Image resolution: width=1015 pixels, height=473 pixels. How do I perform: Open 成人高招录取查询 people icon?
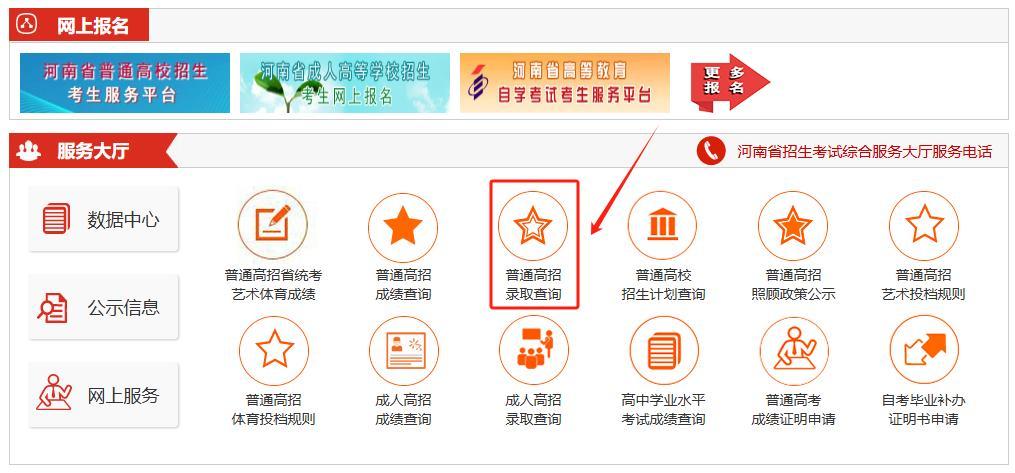534,351
